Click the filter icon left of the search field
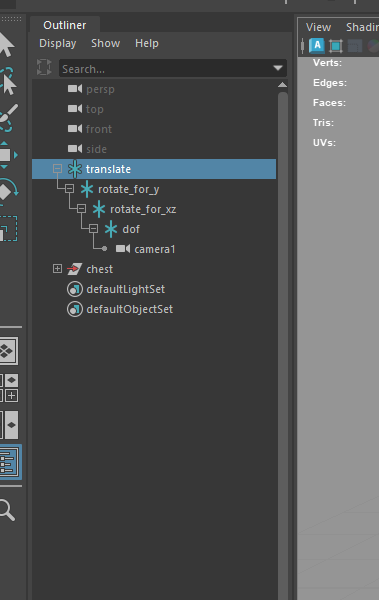This screenshot has height=600, width=379. pos(44,67)
